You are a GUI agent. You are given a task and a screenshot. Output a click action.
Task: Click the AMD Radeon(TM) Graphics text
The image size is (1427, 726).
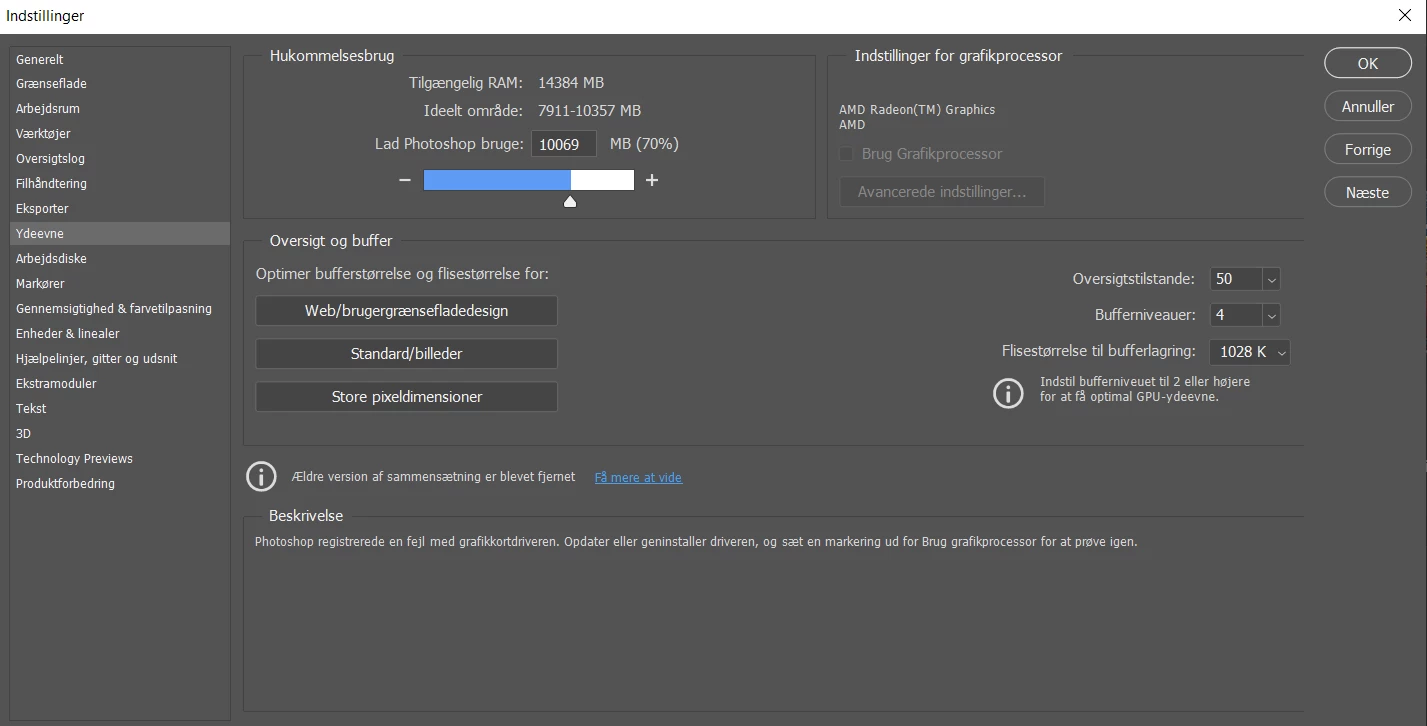click(x=917, y=110)
